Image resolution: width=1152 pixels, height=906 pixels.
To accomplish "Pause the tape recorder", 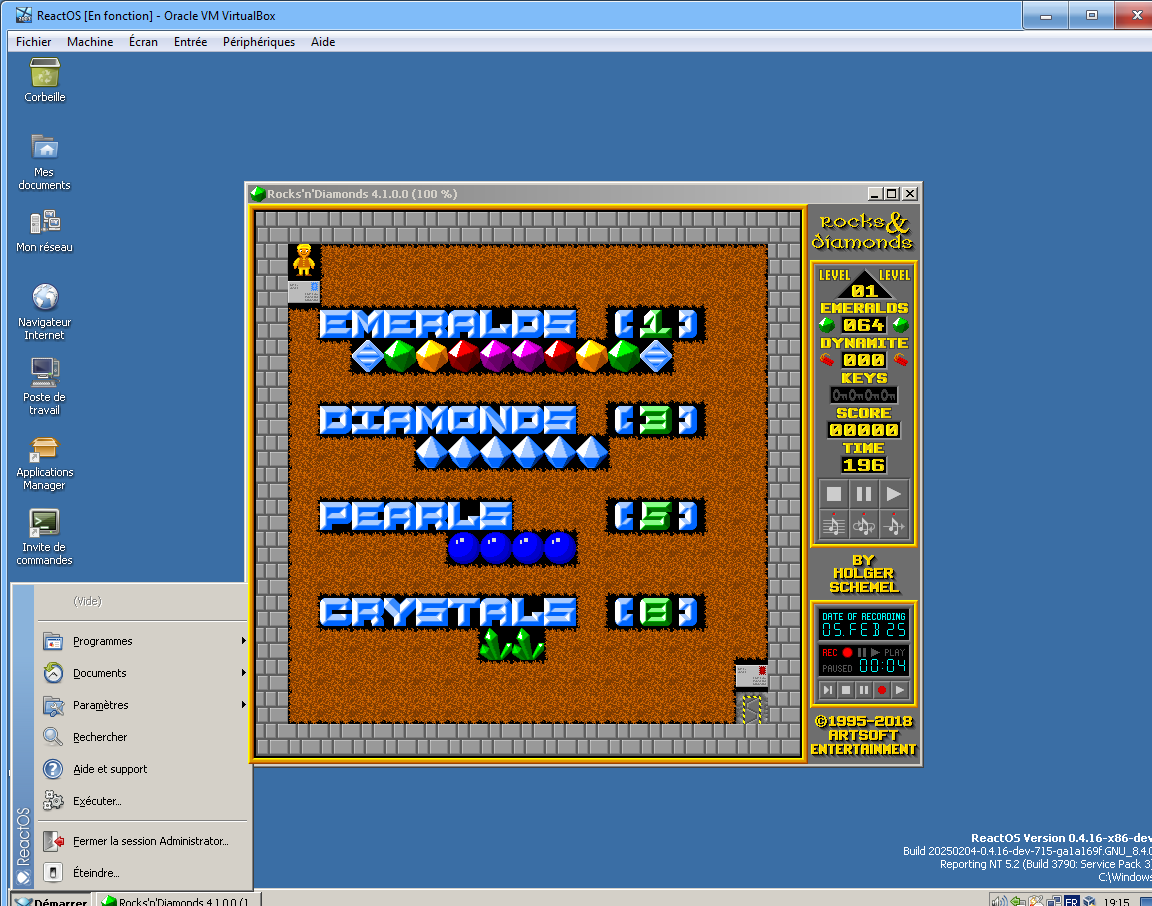I will [x=863, y=690].
